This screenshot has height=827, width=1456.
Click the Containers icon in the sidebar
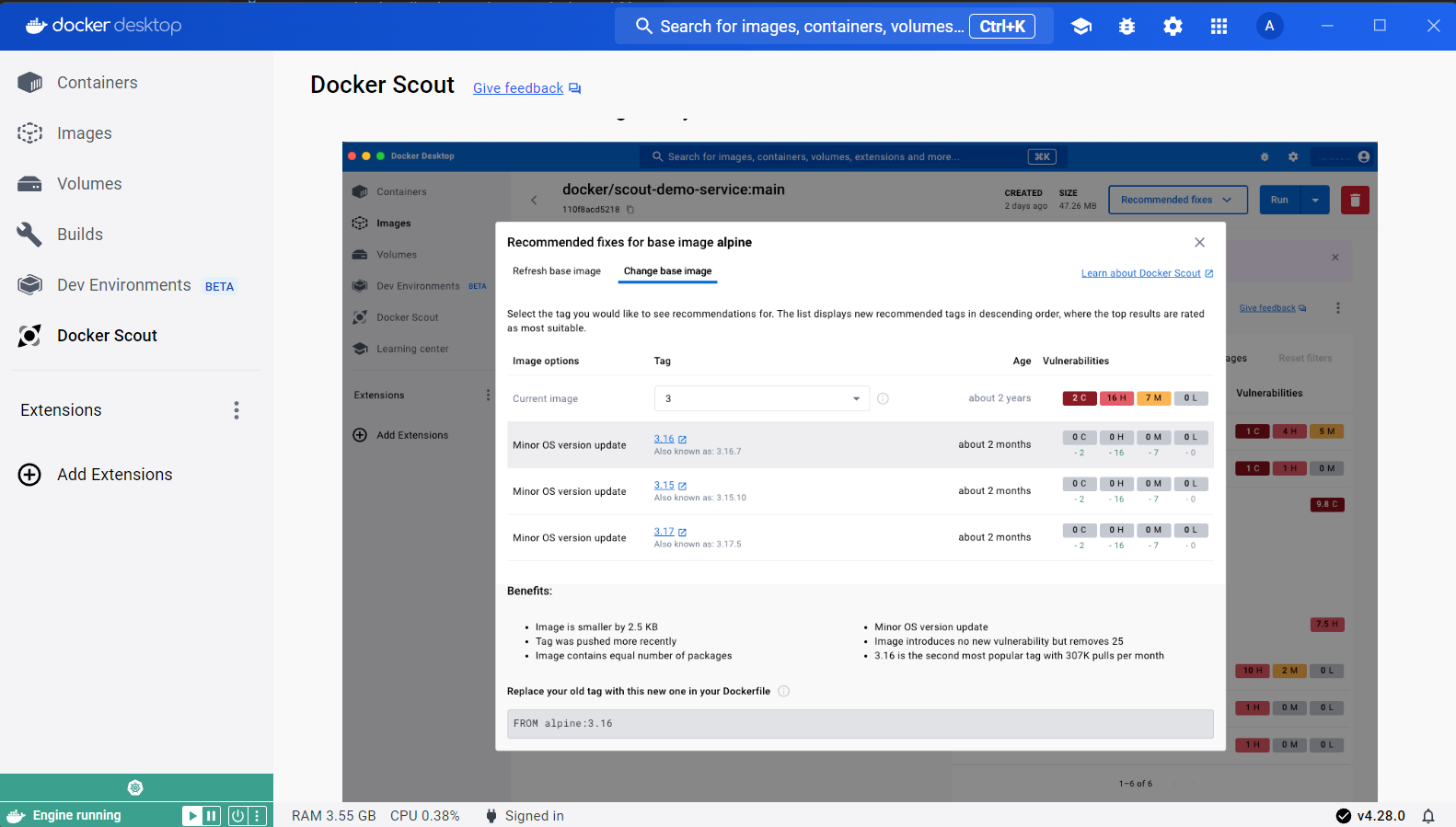29,83
